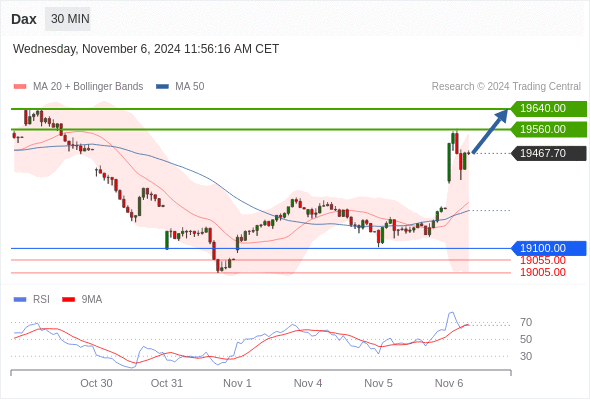The height and width of the screenshot is (400, 590).
Task: Click the blue MA 50 legend swatch
Action: (162, 87)
